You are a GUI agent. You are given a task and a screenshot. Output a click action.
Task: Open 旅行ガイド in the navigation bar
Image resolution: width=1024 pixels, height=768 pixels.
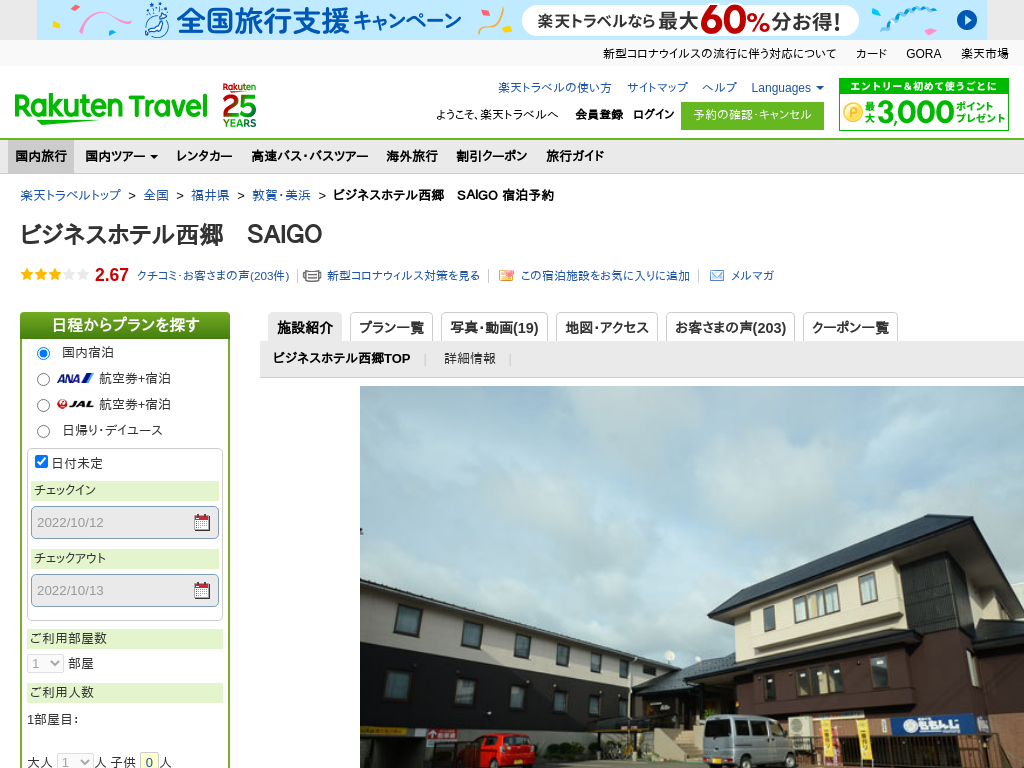pos(575,156)
